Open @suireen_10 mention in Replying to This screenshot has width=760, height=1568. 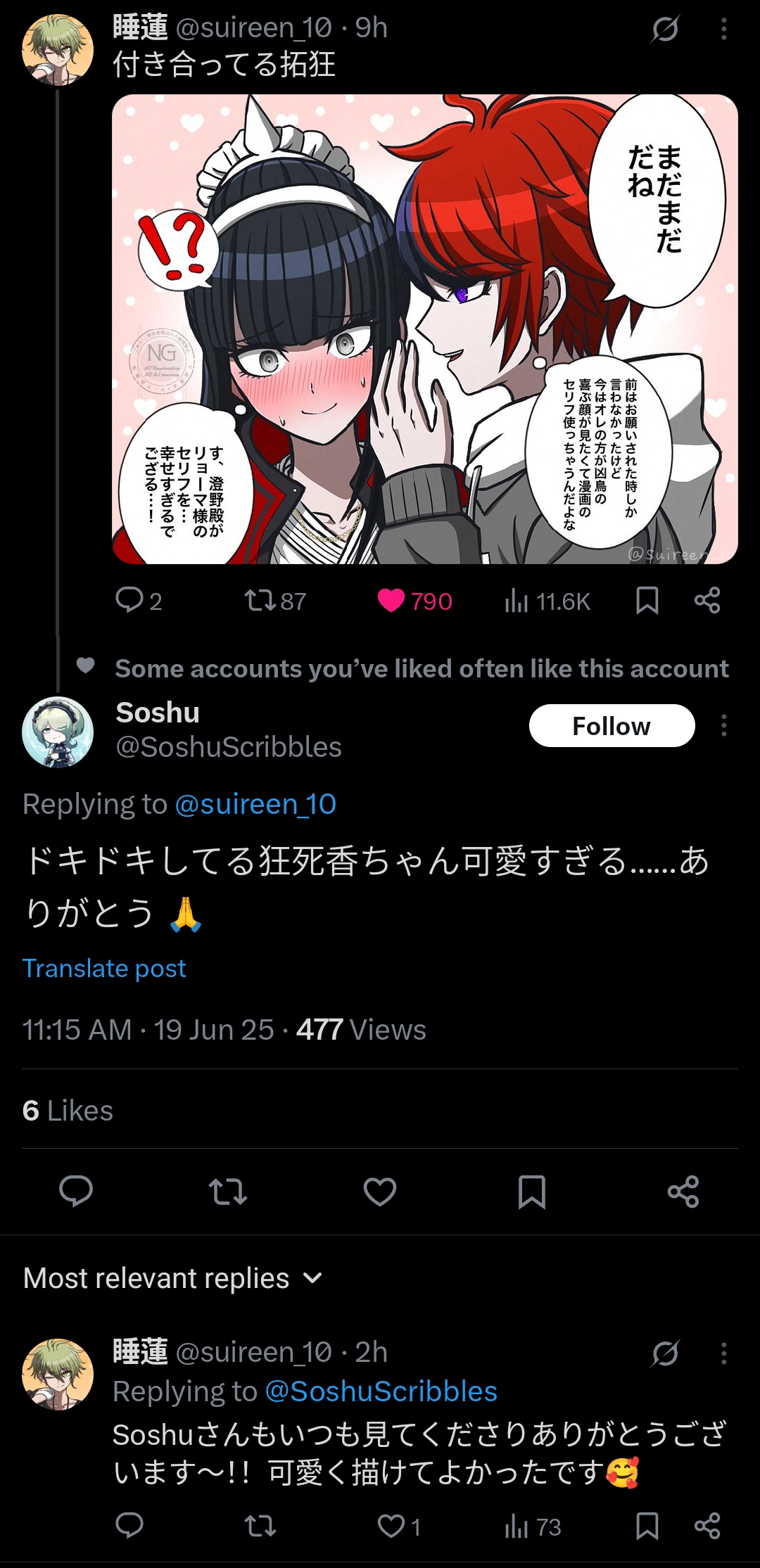point(255,804)
